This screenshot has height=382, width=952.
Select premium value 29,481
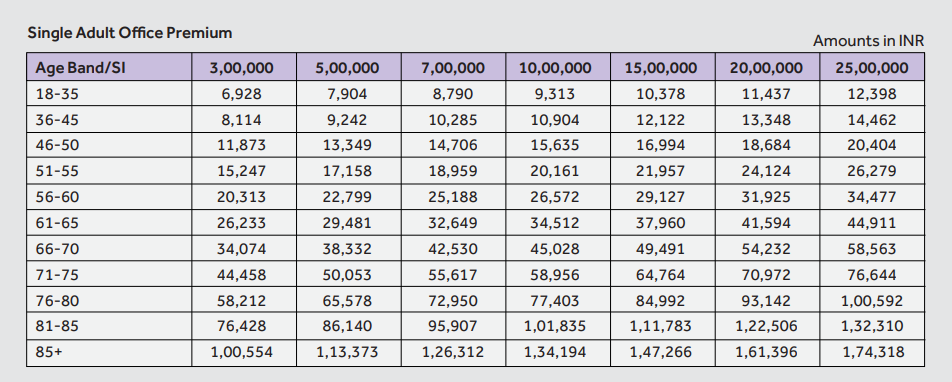347,223
